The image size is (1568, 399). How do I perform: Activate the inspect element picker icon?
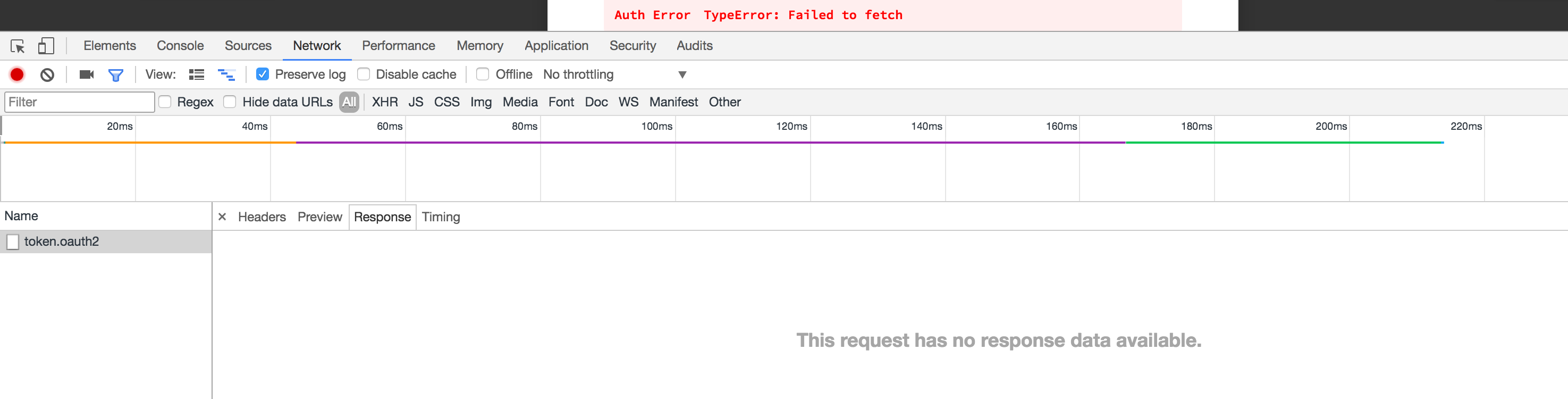[18, 46]
